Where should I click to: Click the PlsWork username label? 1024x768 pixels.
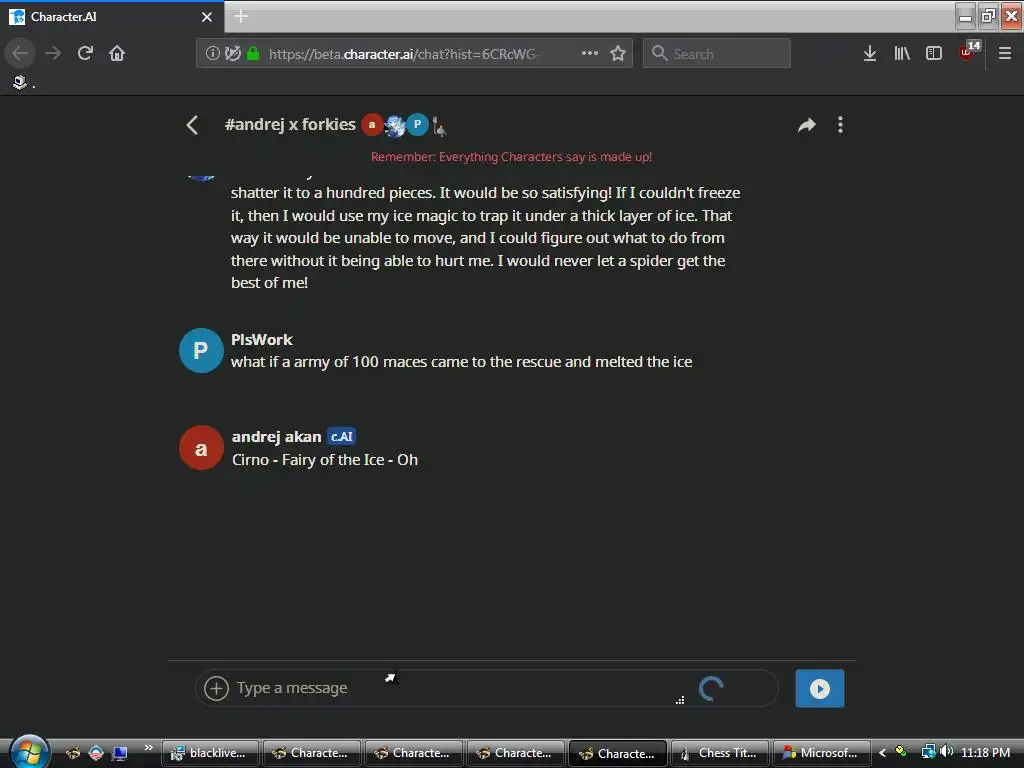point(262,340)
